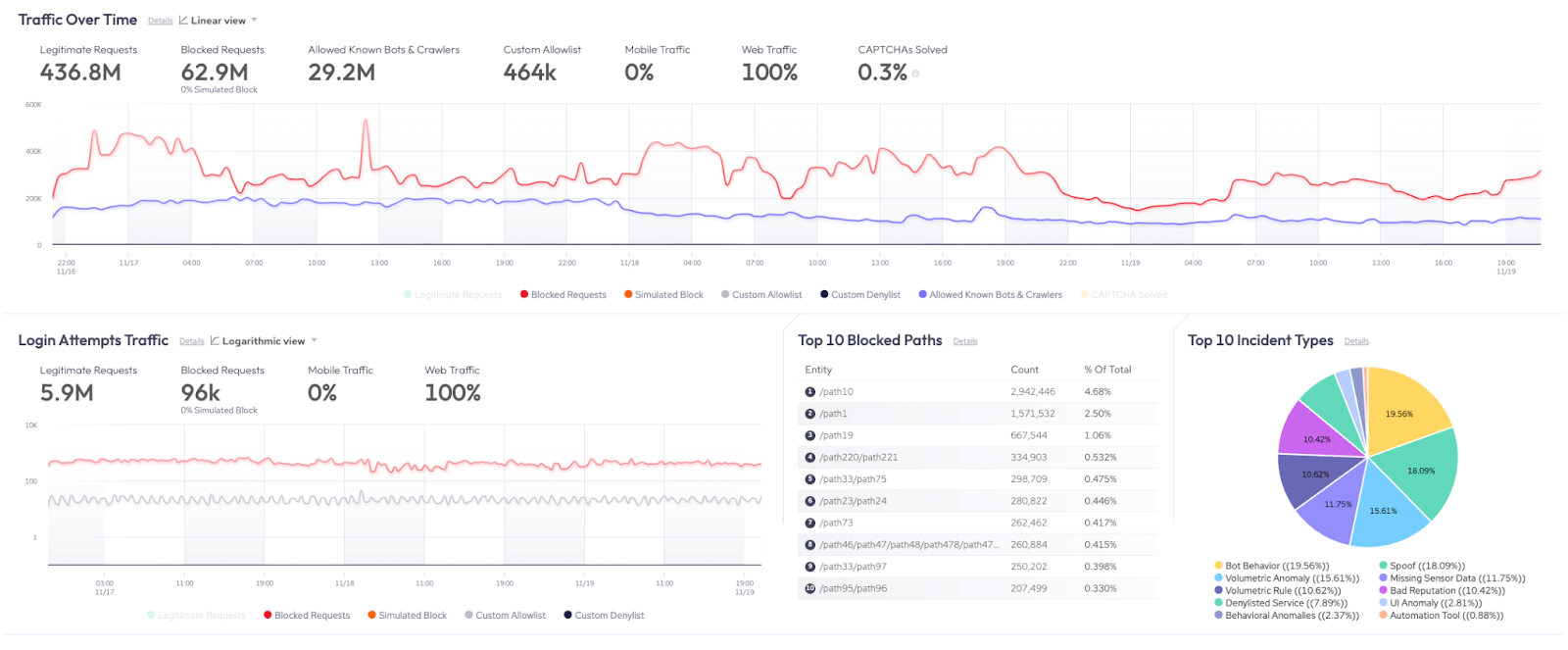
Task: Click the Bot Behavior legend dot under pie chart
Action: [x=1218, y=566]
